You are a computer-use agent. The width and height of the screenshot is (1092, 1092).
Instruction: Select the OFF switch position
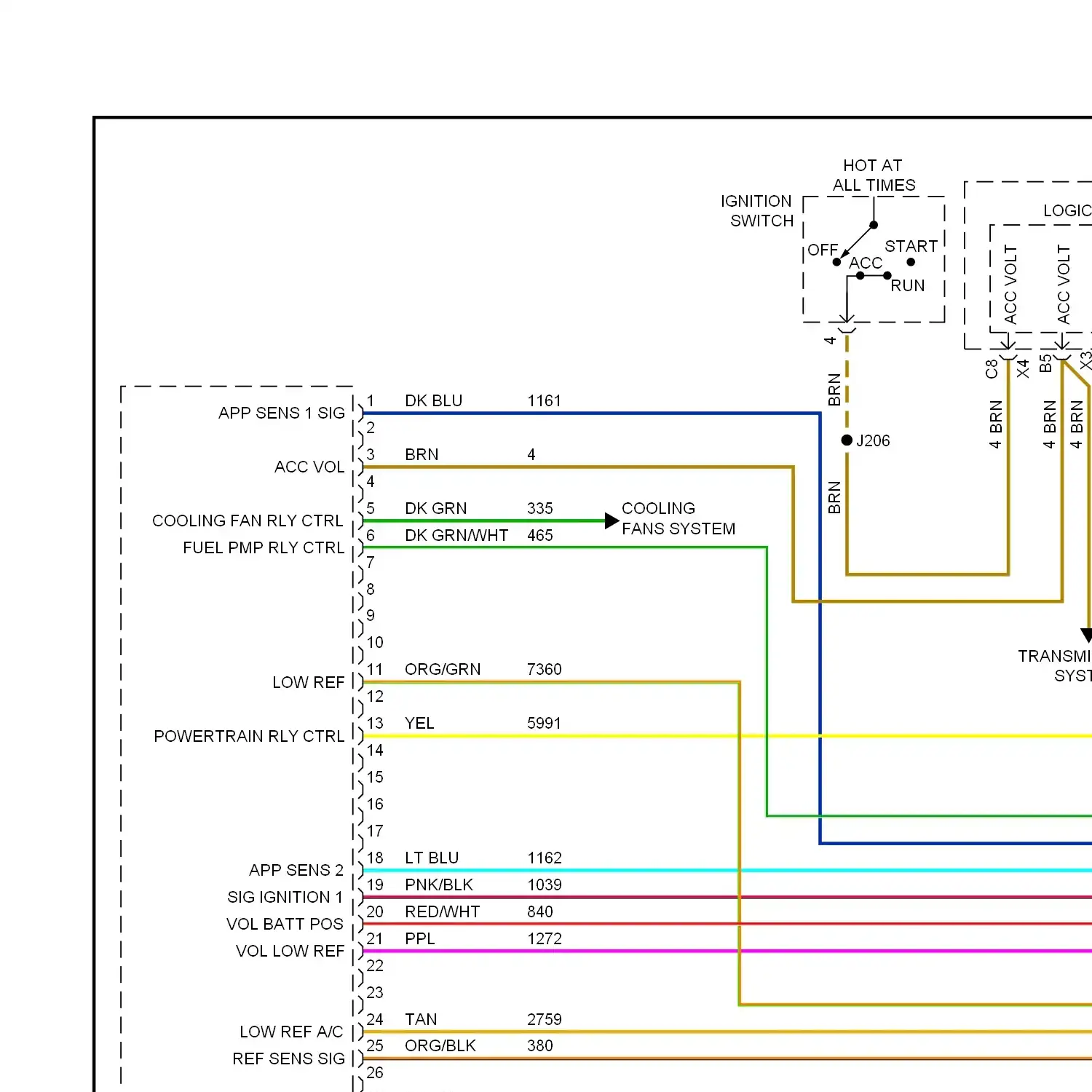[x=823, y=250]
